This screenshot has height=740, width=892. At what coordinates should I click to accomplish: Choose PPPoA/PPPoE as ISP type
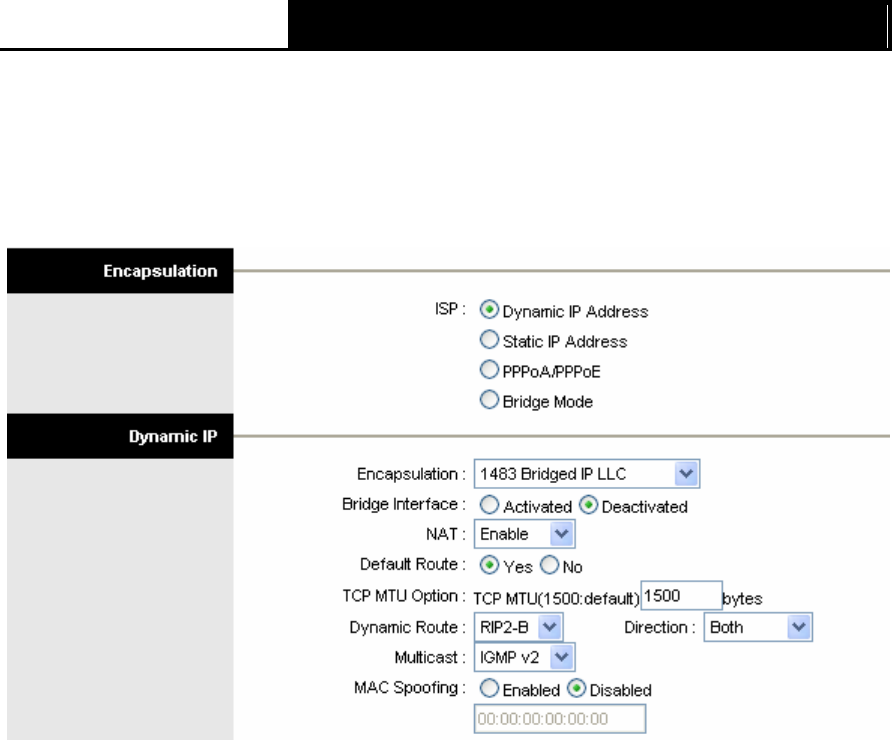489,370
